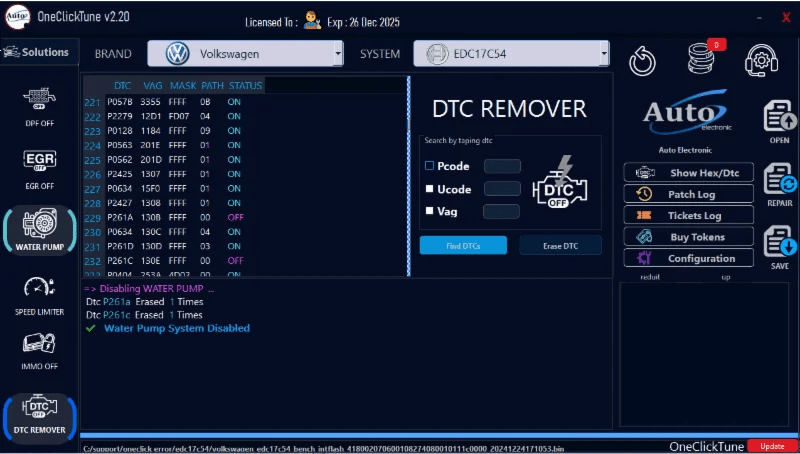Enable the Vag checkbox
800x454 pixels.
point(430,210)
